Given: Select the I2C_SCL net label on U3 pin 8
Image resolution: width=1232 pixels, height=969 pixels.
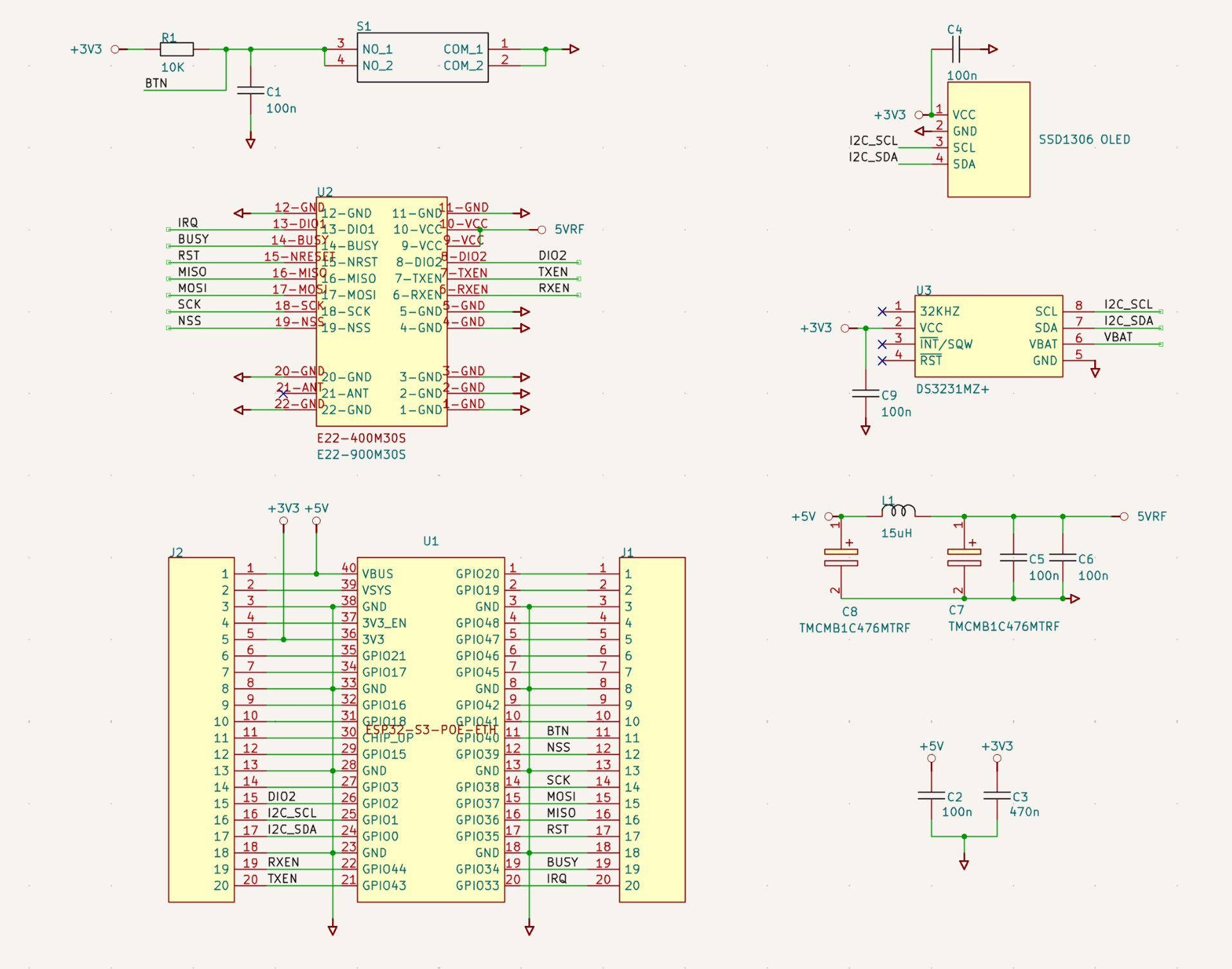Looking at the screenshot, I should click(1128, 304).
